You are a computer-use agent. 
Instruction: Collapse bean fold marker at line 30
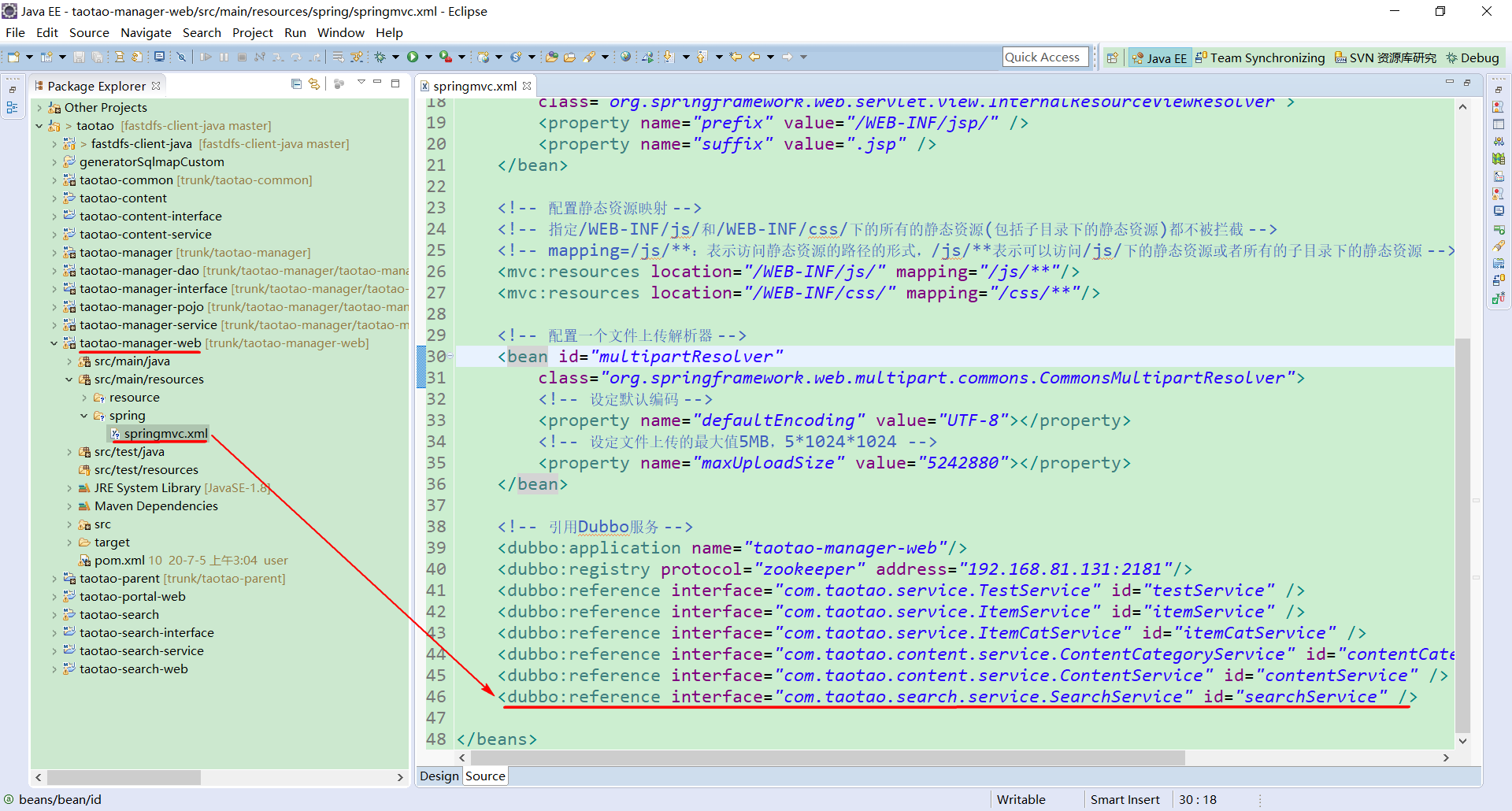pos(450,356)
